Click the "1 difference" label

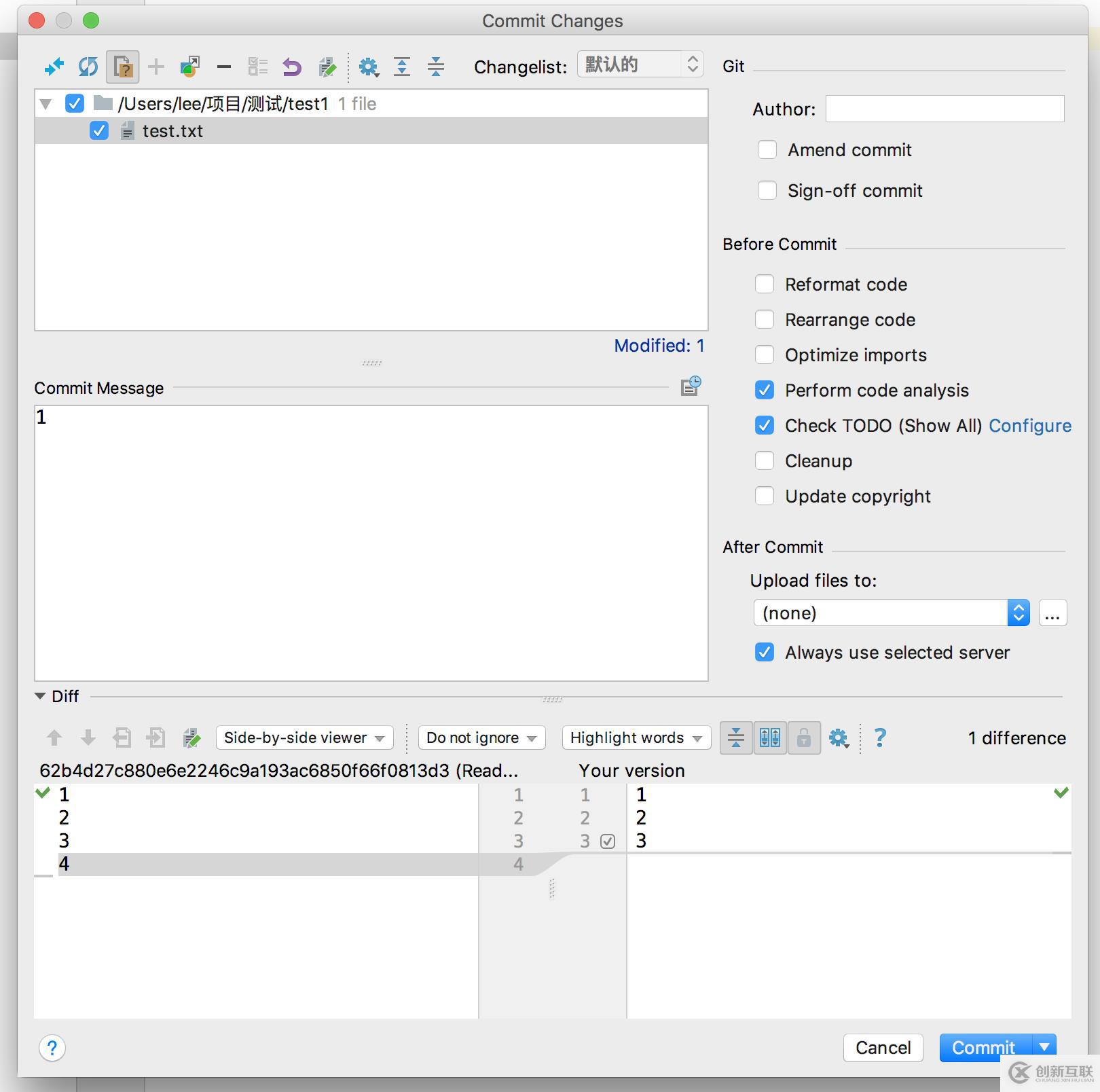click(x=1017, y=738)
